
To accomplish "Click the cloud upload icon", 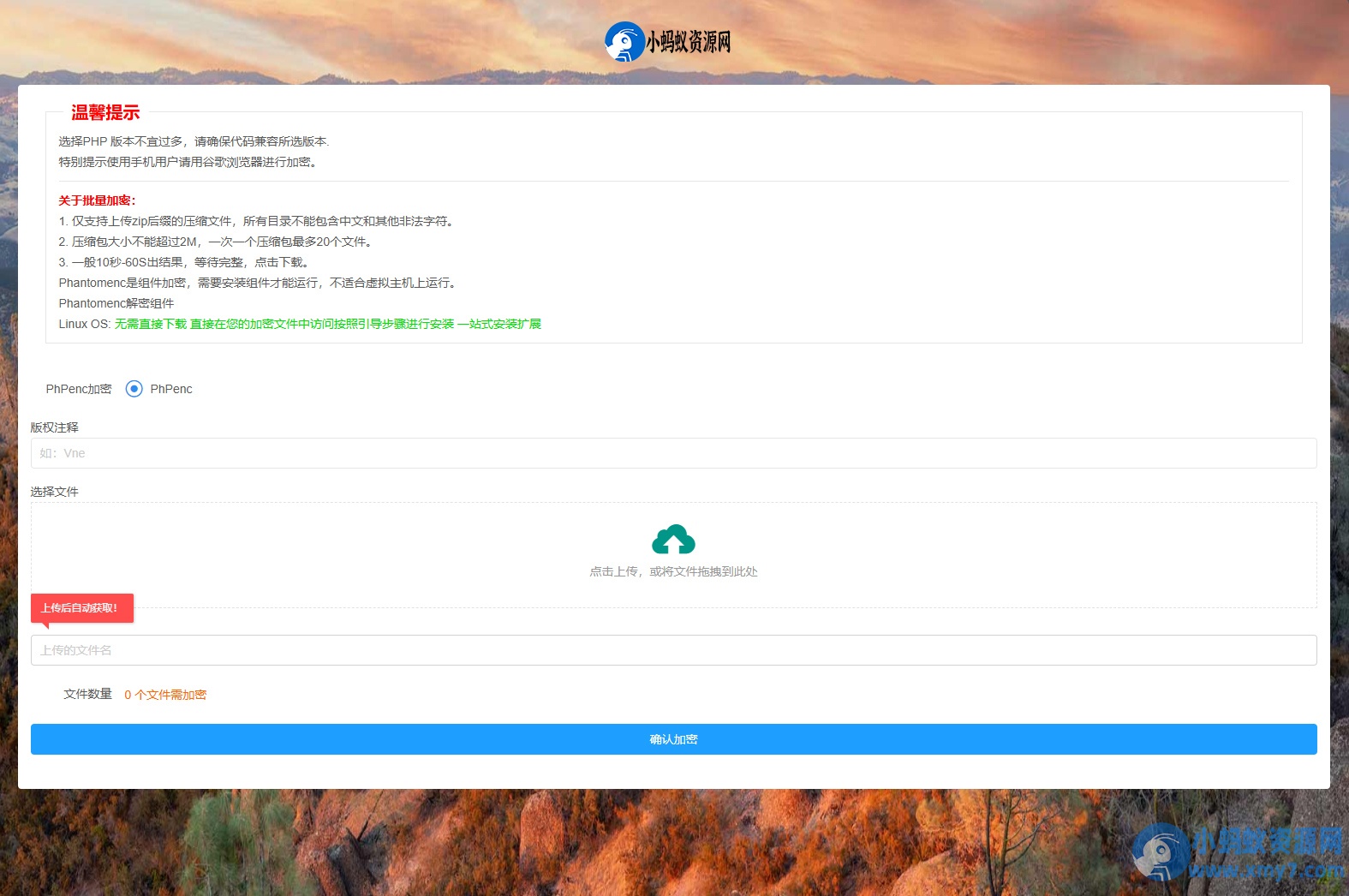I will [673, 539].
